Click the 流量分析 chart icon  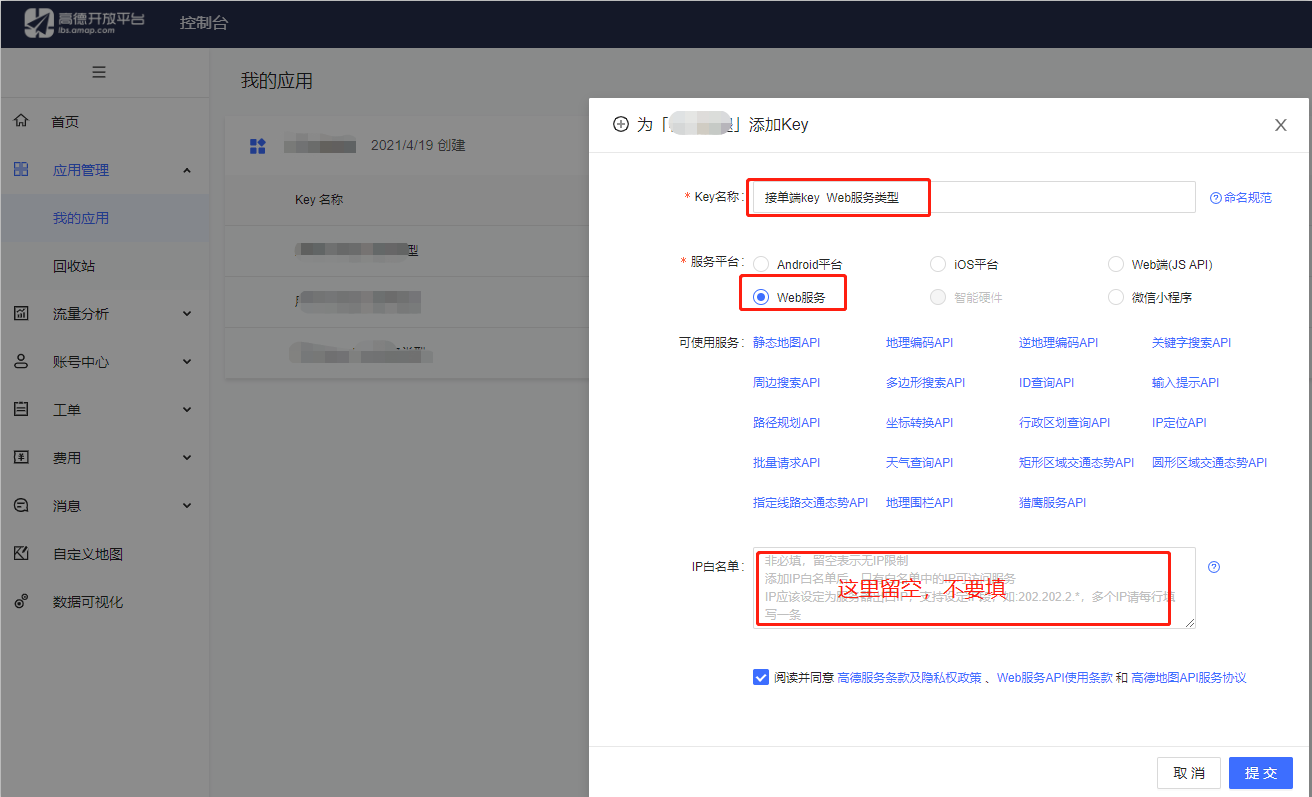click(x=21, y=313)
